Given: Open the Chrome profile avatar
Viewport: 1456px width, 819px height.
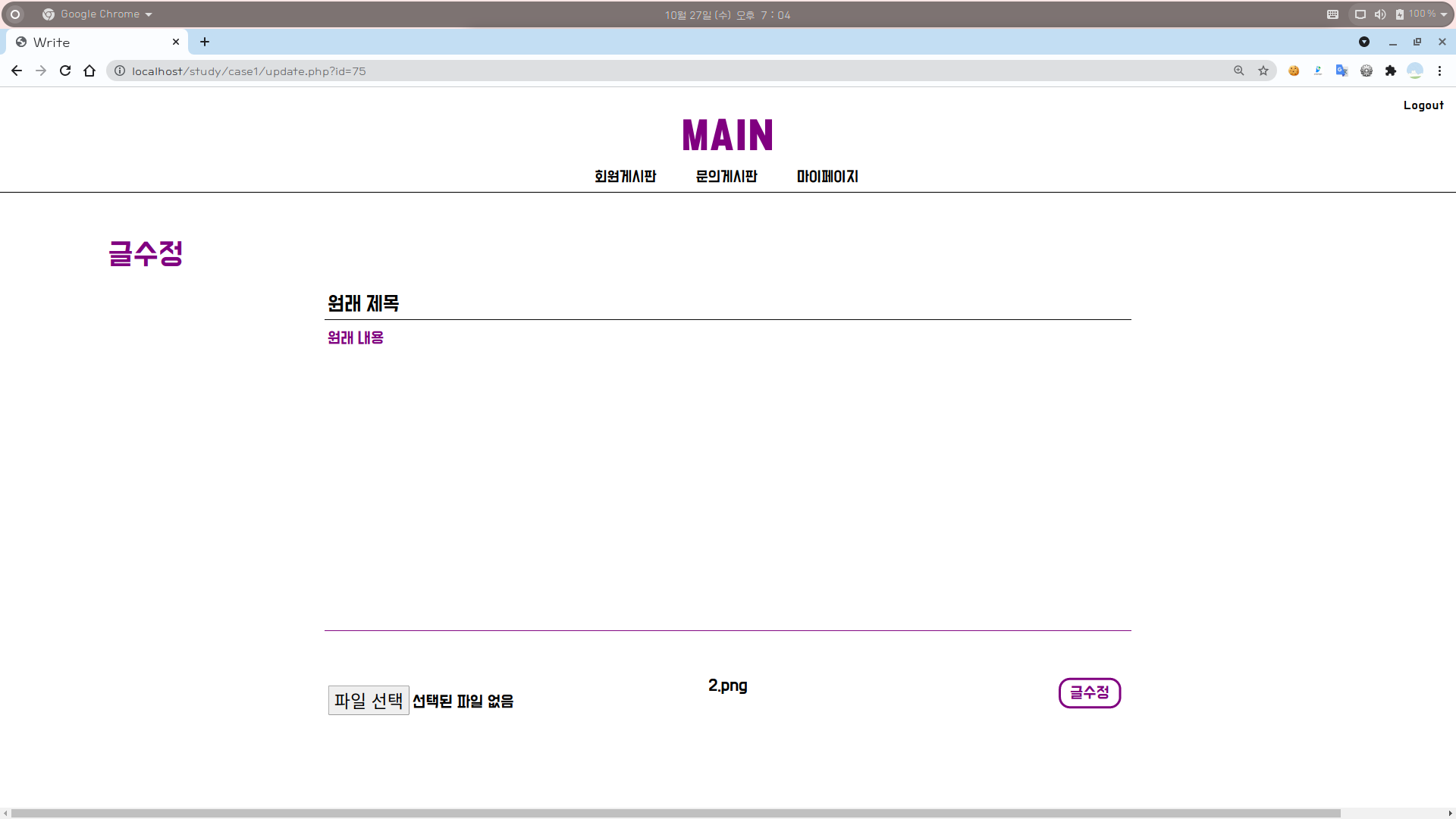Looking at the screenshot, I should coord(1415,71).
